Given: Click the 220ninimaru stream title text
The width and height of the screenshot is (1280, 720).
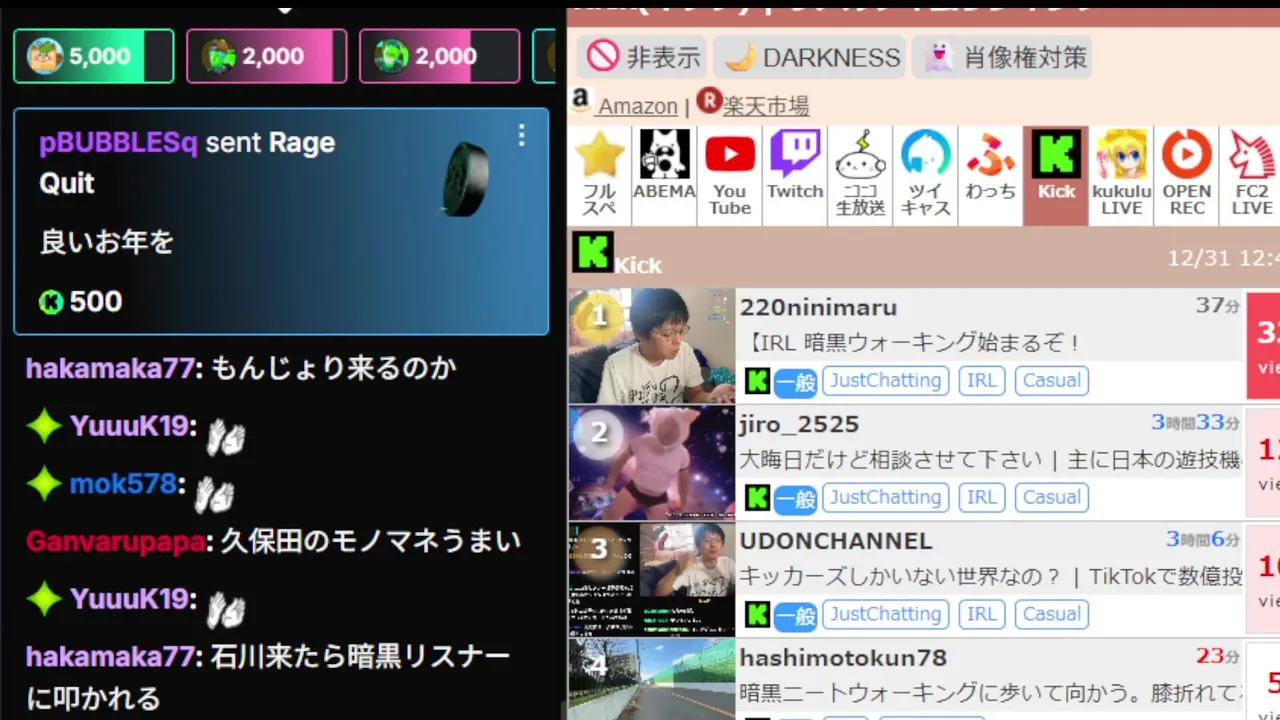Looking at the screenshot, I should click(910, 343).
